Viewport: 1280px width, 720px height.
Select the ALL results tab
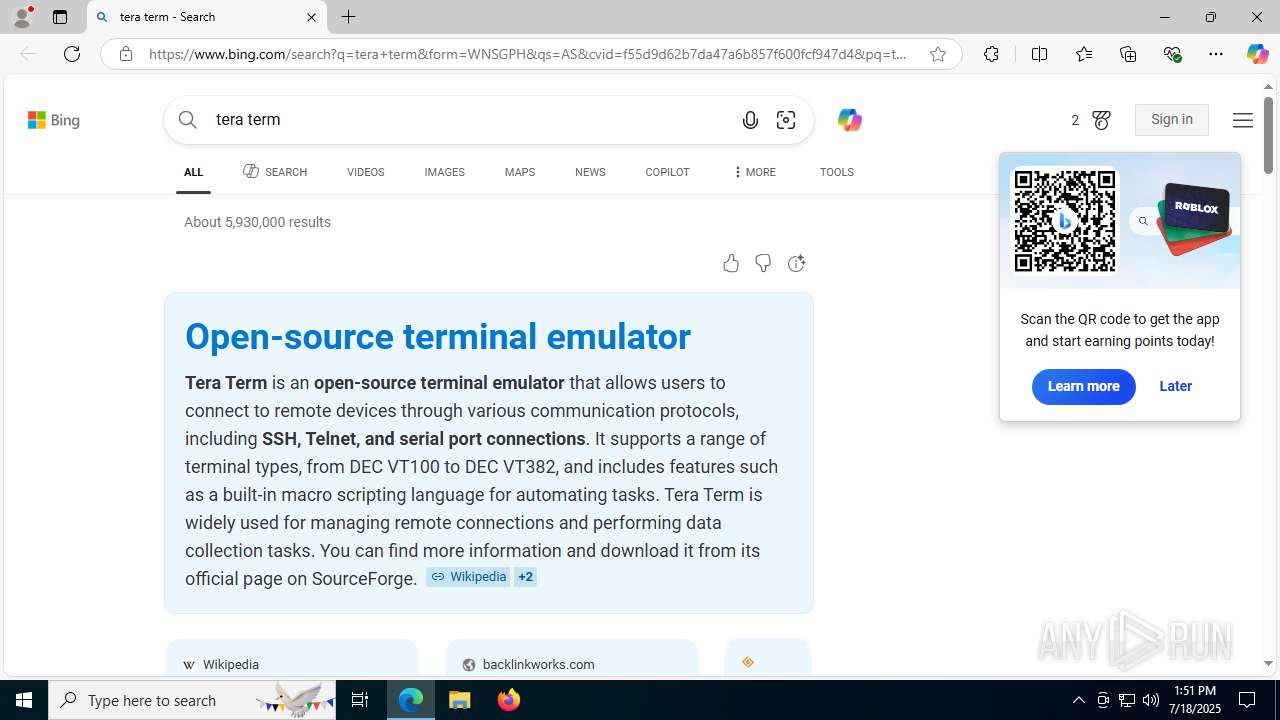pyautogui.click(x=193, y=172)
